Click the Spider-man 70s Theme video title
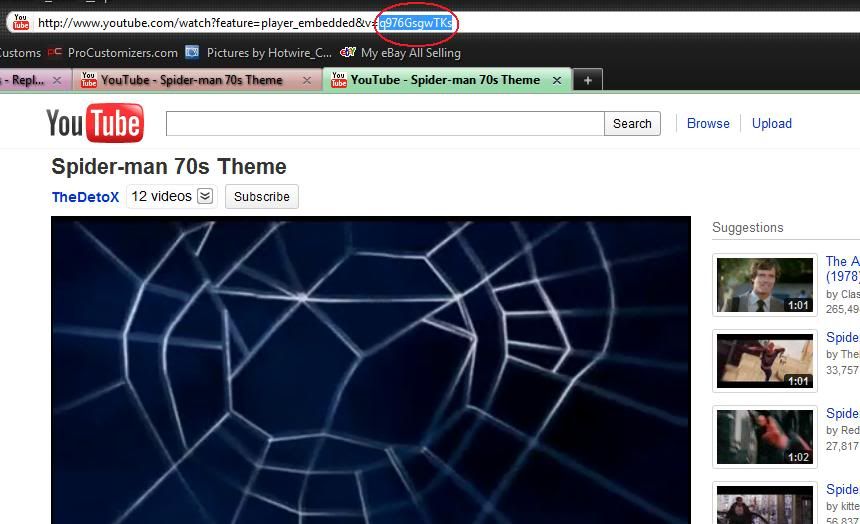The image size is (860, 524). point(169,166)
